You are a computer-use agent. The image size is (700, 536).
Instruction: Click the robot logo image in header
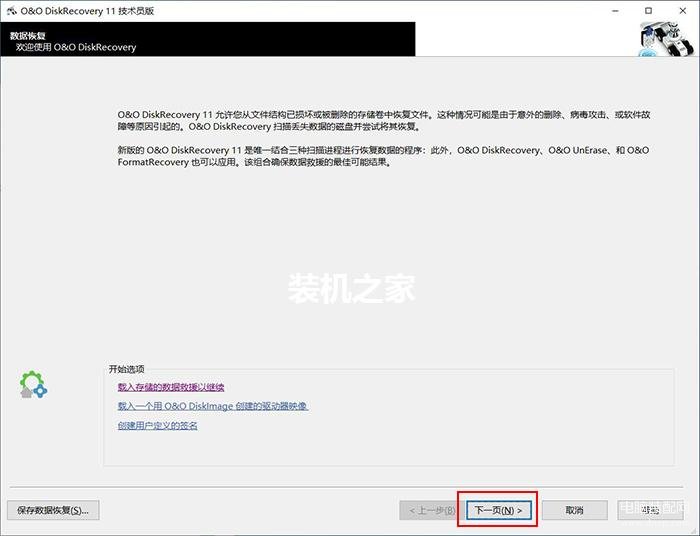click(667, 40)
